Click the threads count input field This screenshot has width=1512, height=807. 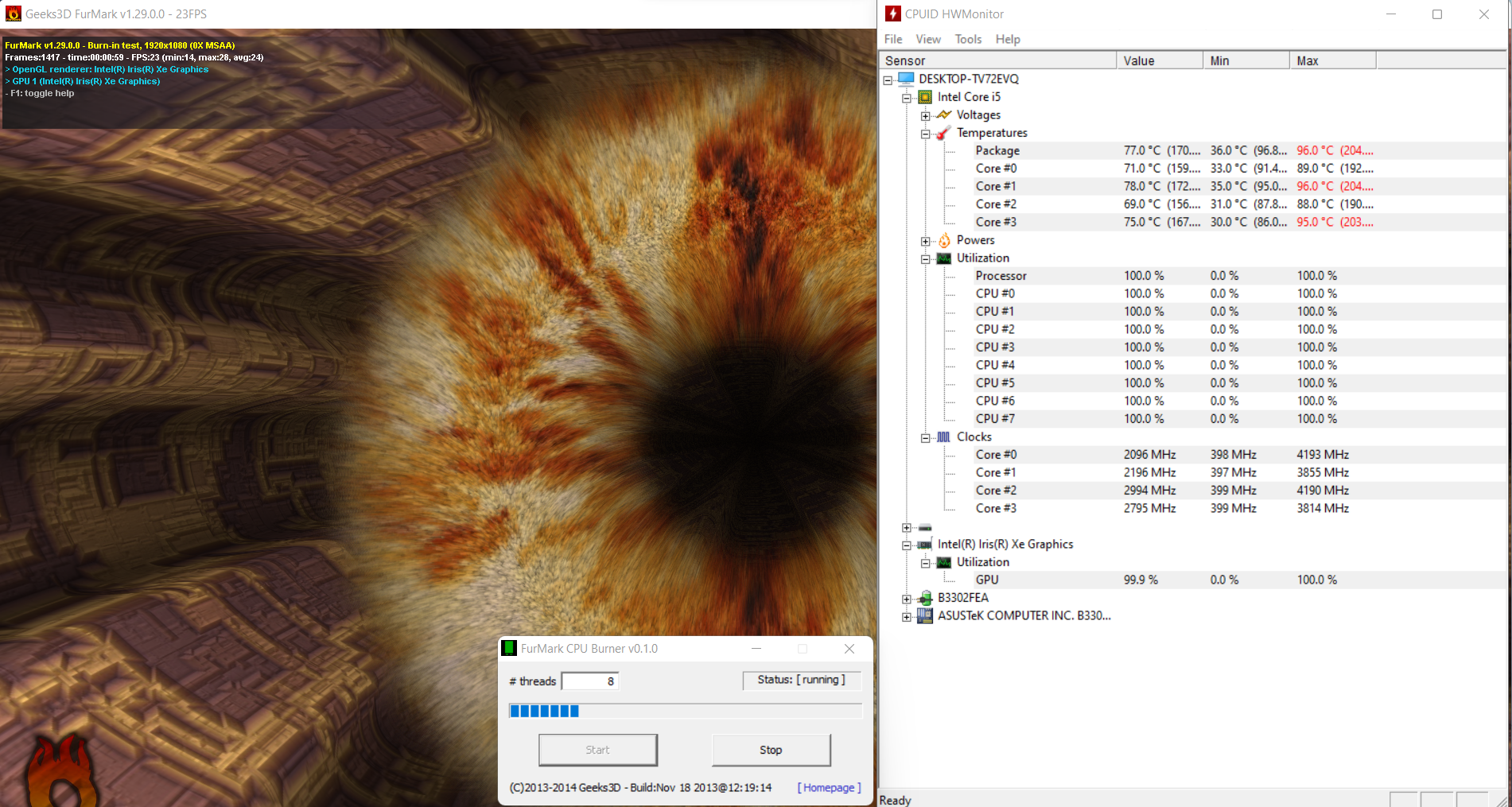[590, 681]
